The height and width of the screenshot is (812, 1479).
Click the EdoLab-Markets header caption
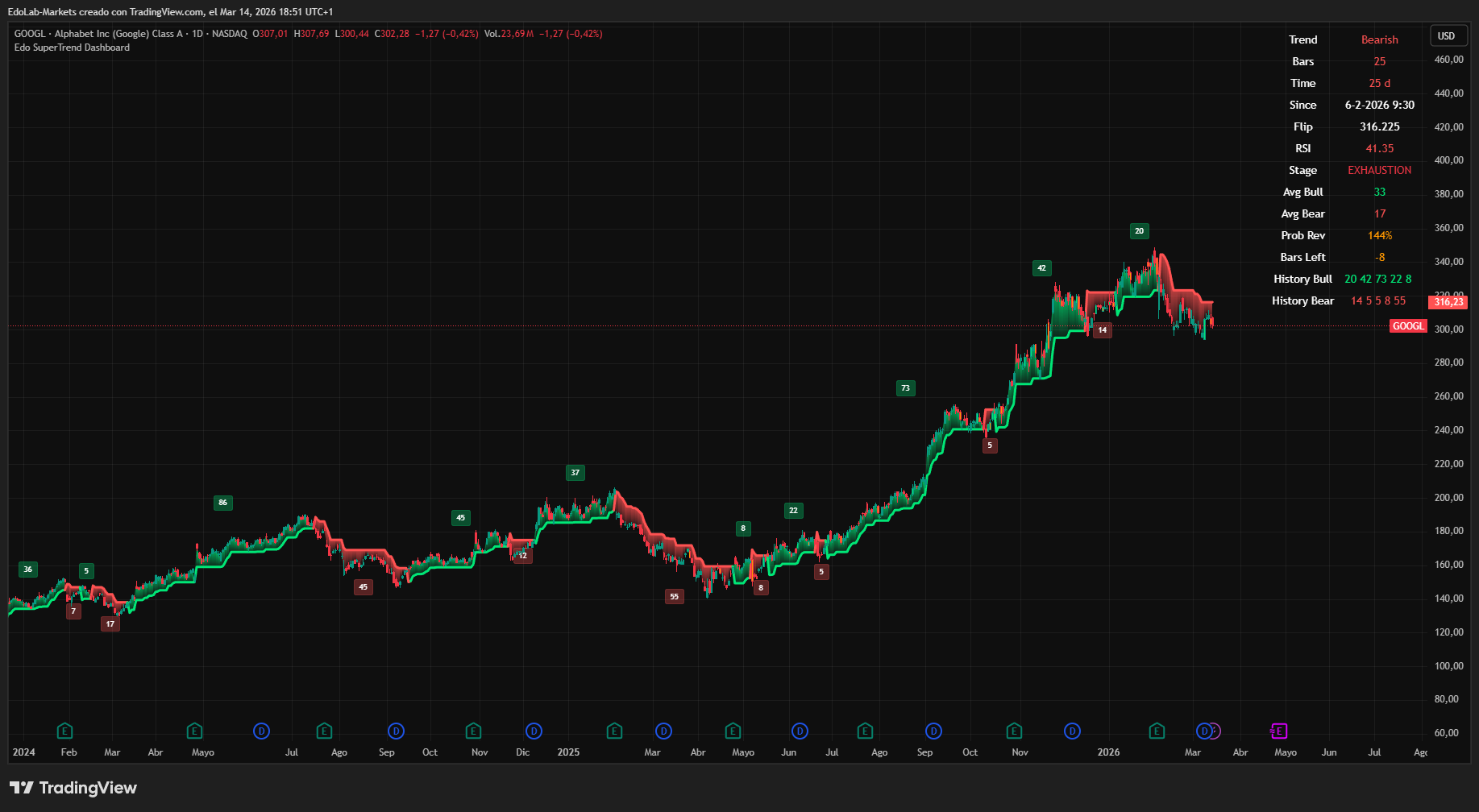pos(170,12)
